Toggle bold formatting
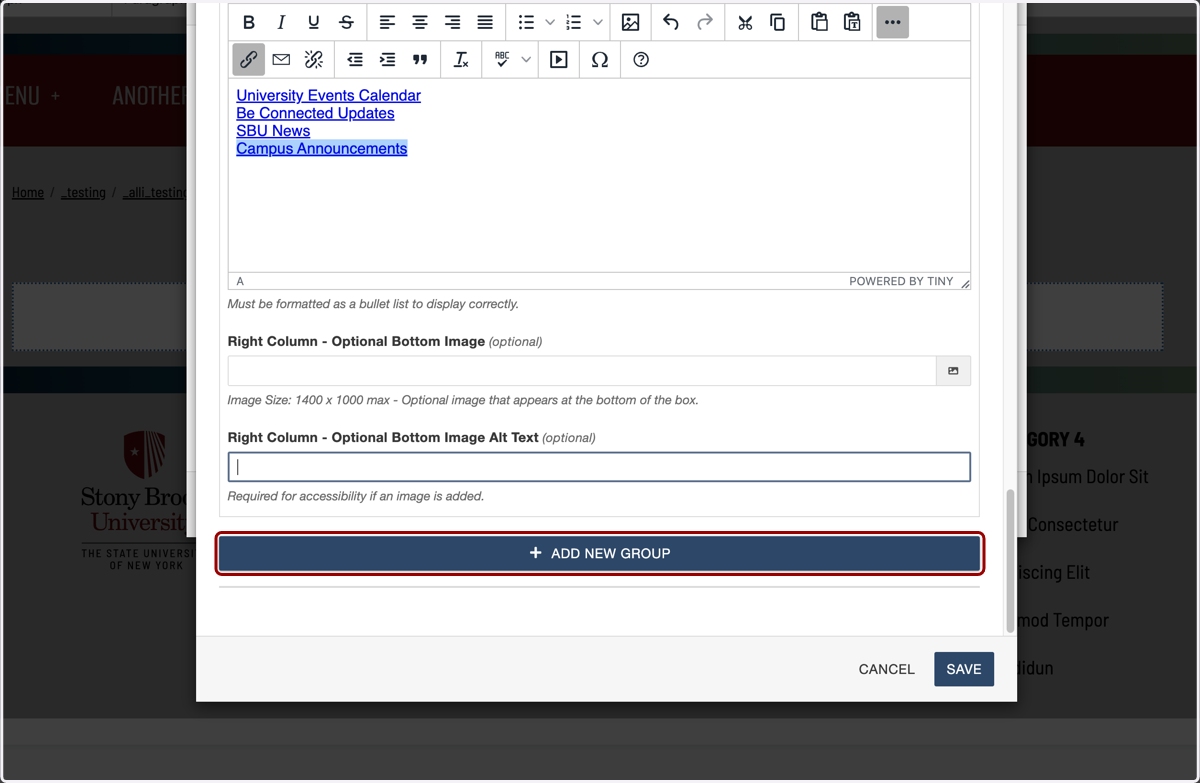The width and height of the screenshot is (1200, 783). (249, 22)
